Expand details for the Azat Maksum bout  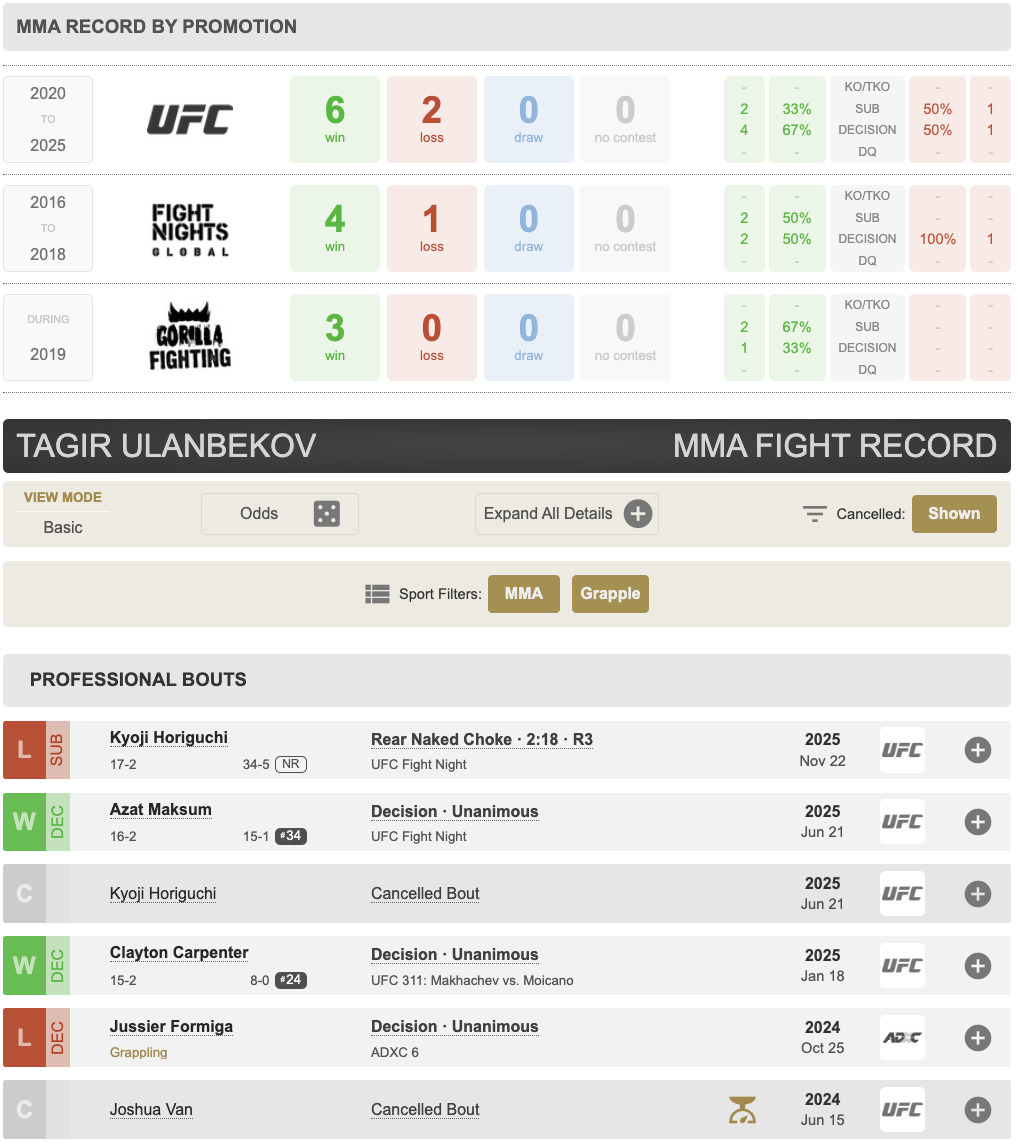(x=977, y=822)
